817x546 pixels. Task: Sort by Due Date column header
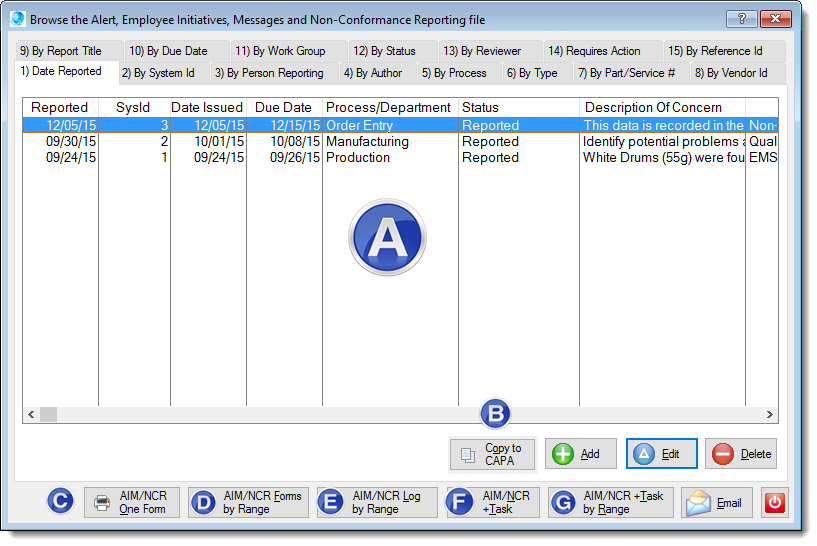click(284, 107)
